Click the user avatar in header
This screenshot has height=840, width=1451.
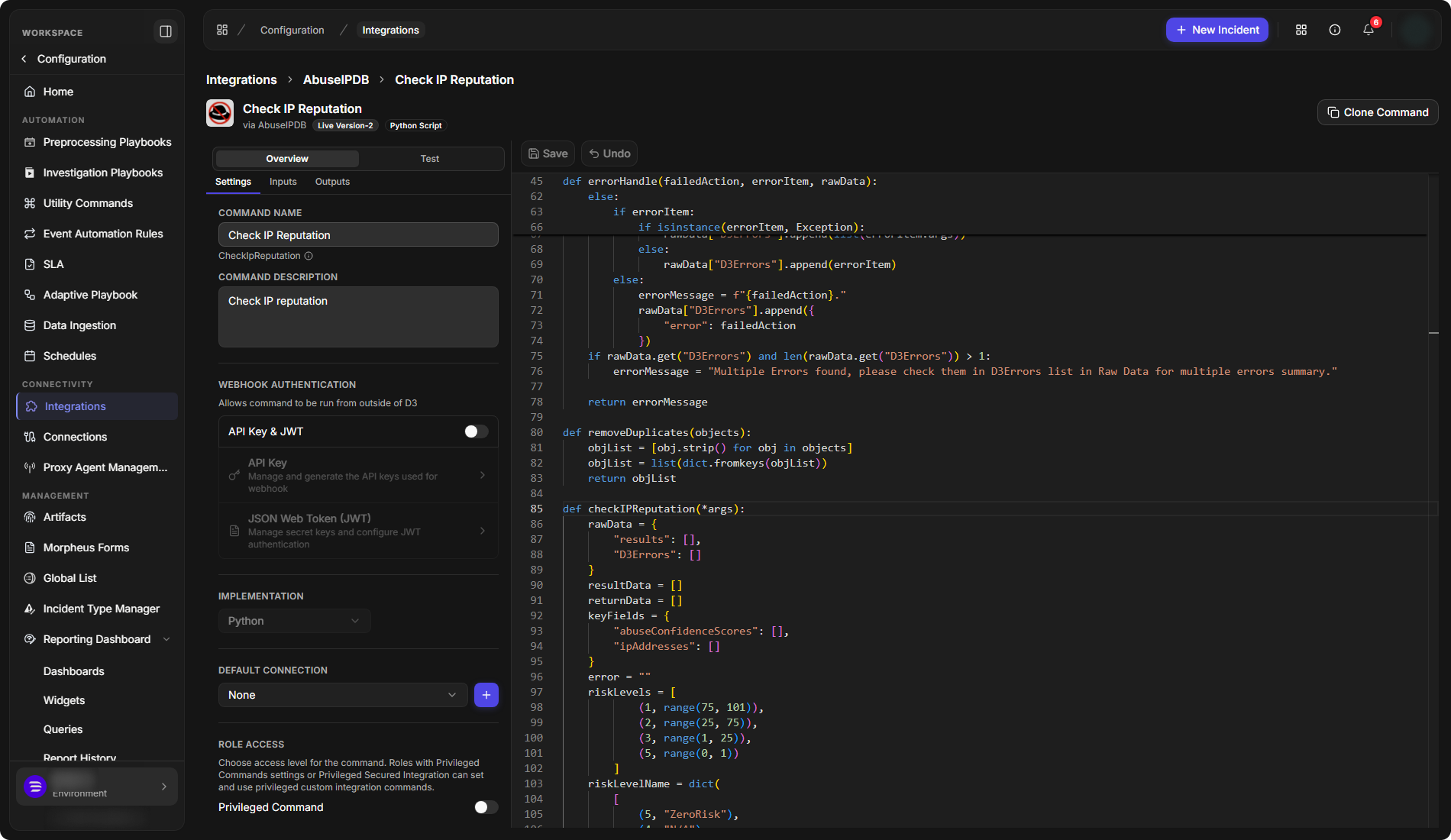click(1417, 30)
